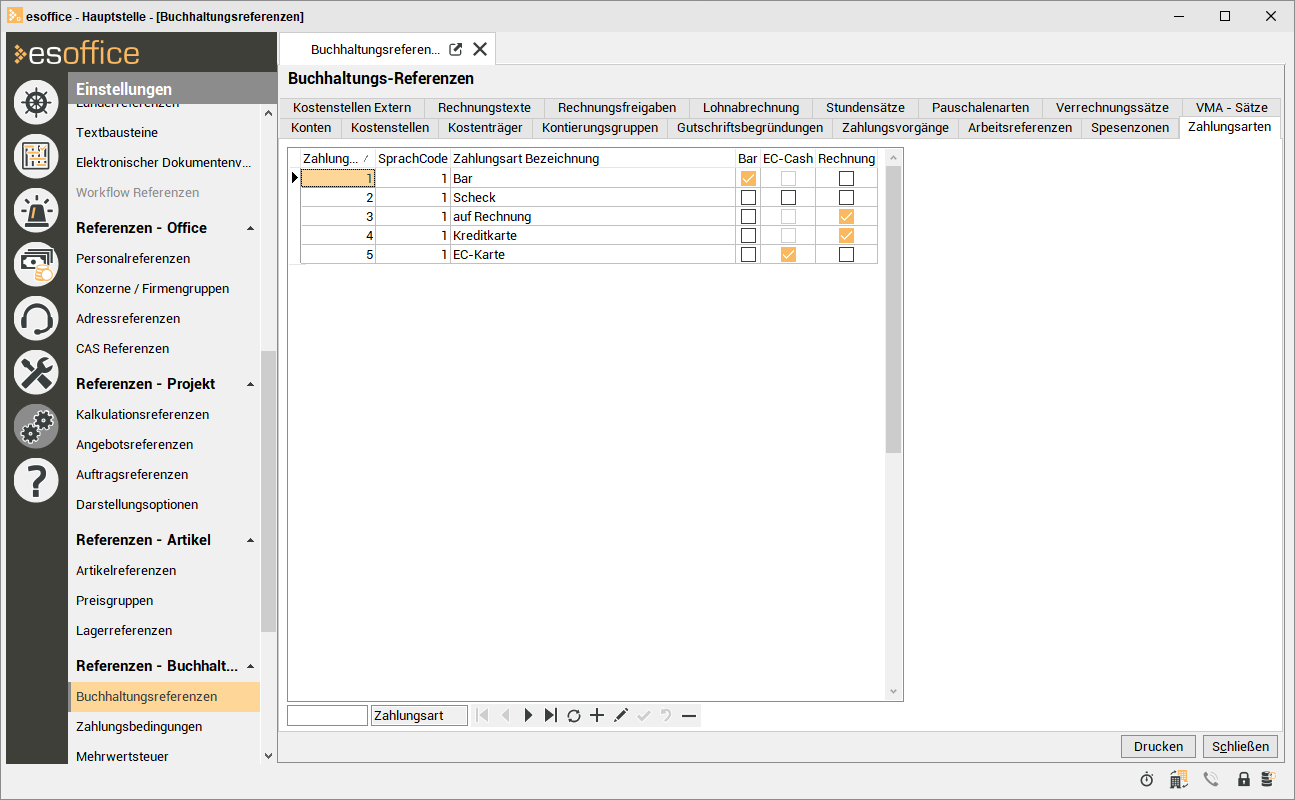The height and width of the screenshot is (800, 1295).
Task: Add a new record with plus icon
Action: point(597,715)
